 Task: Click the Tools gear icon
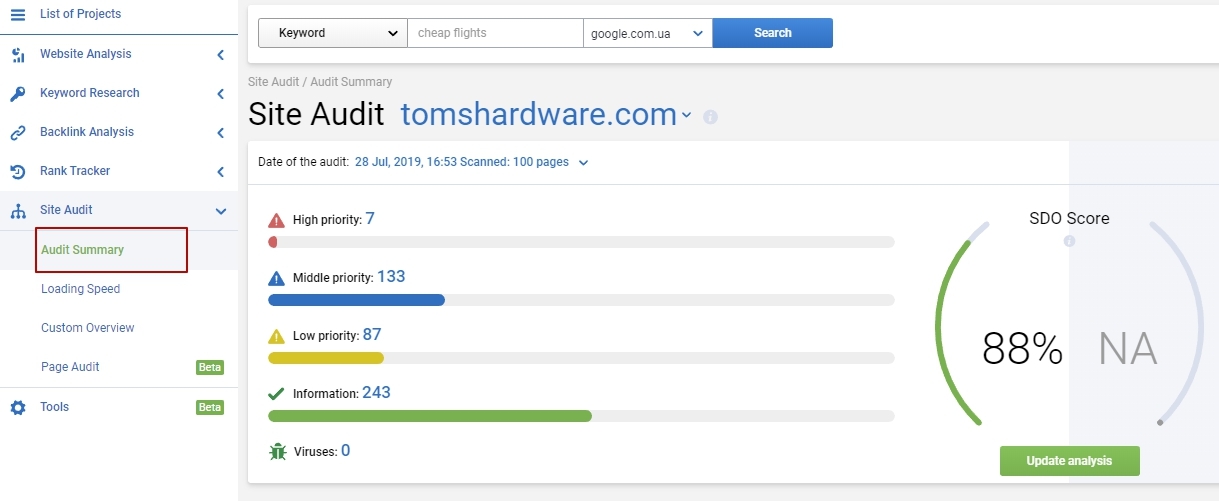pos(17,408)
